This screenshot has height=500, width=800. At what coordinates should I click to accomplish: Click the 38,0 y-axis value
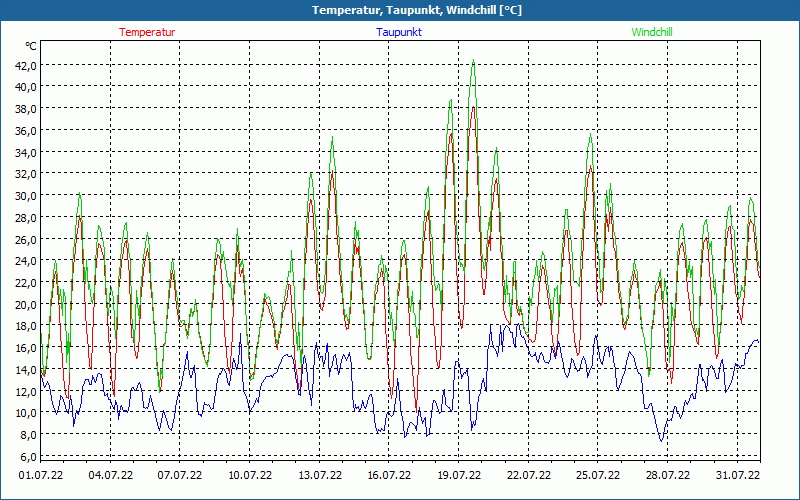pyautogui.click(x=26, y=109)
